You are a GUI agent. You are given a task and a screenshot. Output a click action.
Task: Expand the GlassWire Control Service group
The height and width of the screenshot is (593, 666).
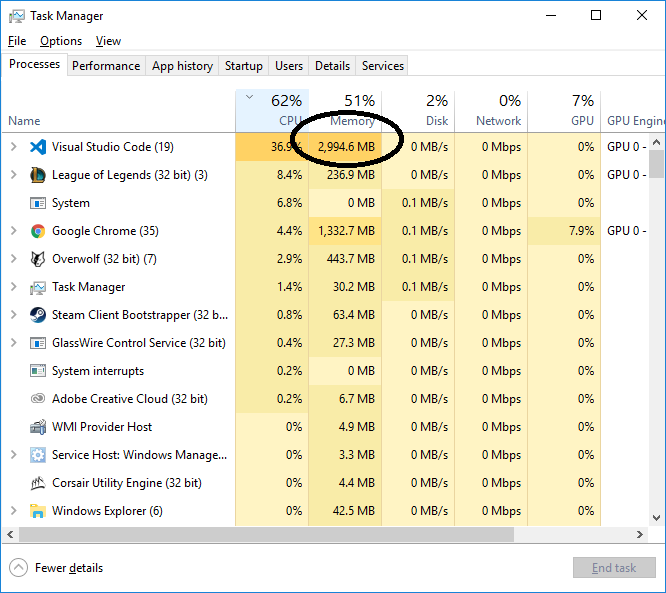click(14, 343)
